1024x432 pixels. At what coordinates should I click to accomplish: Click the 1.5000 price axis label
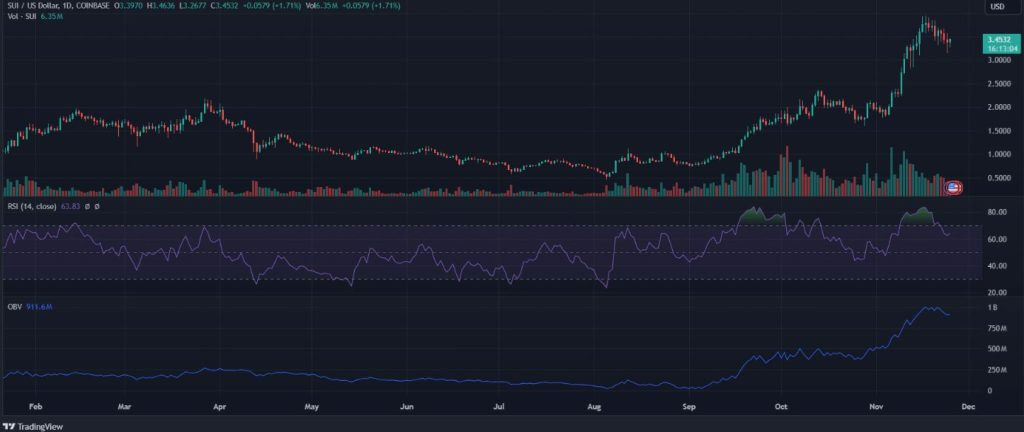click(x=999, y=131)
